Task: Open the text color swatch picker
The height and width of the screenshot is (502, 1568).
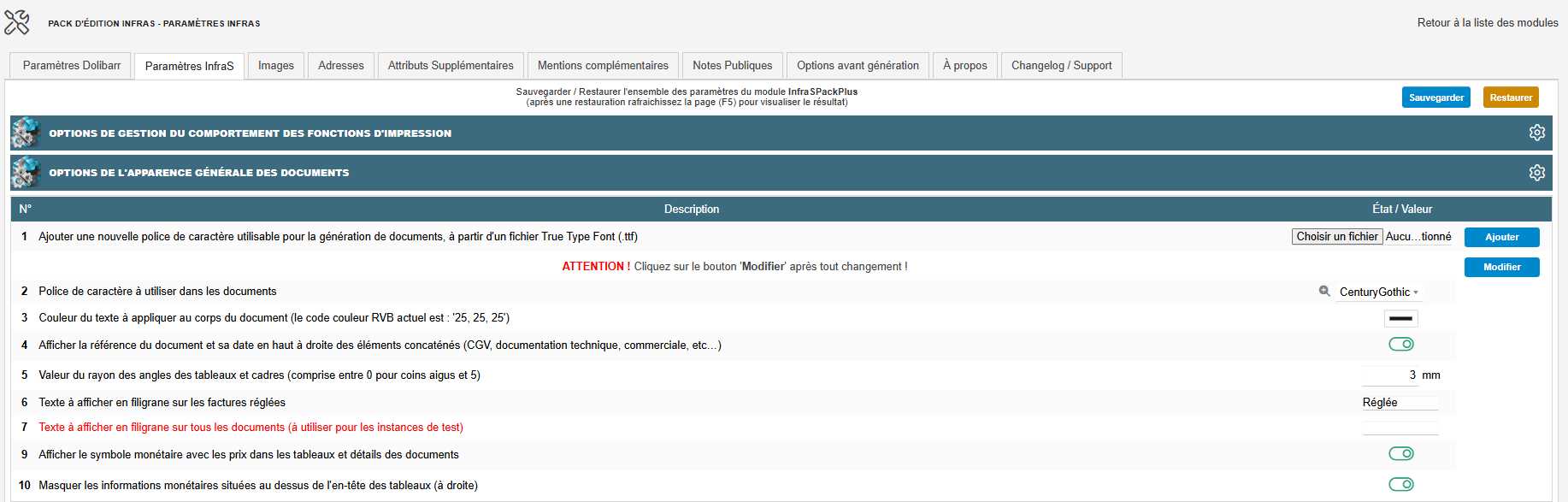Action: point(1400,318)
